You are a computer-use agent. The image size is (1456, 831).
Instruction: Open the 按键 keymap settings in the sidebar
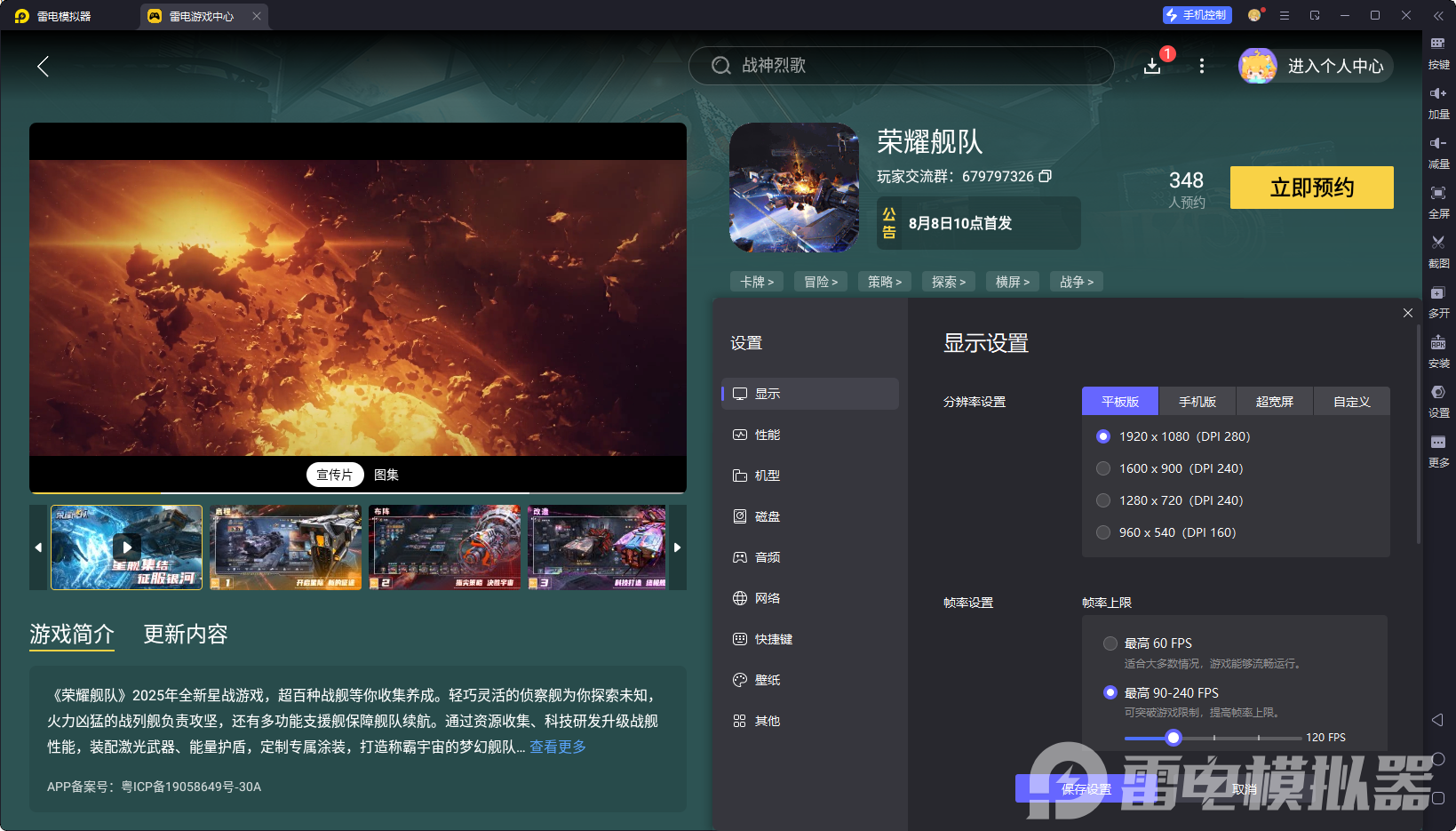[x=1439, y=52]
